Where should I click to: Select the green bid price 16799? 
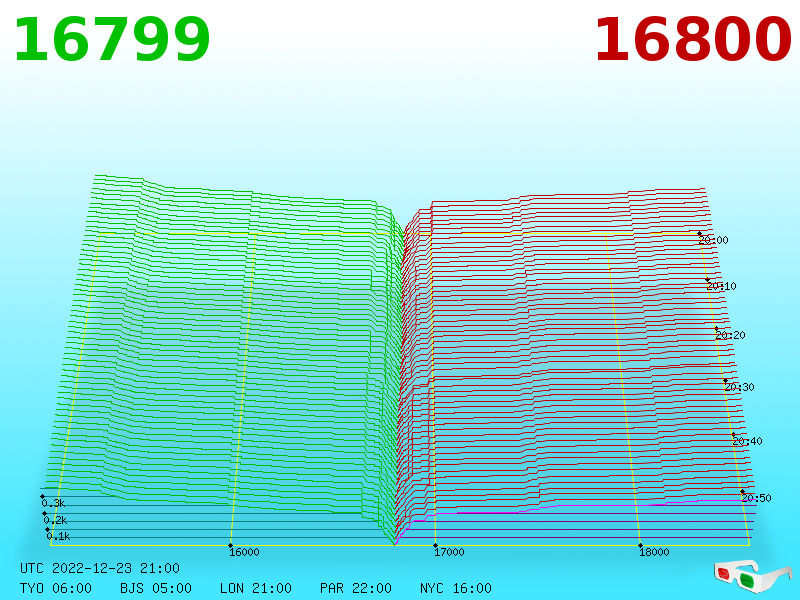(x=112, y=40)
